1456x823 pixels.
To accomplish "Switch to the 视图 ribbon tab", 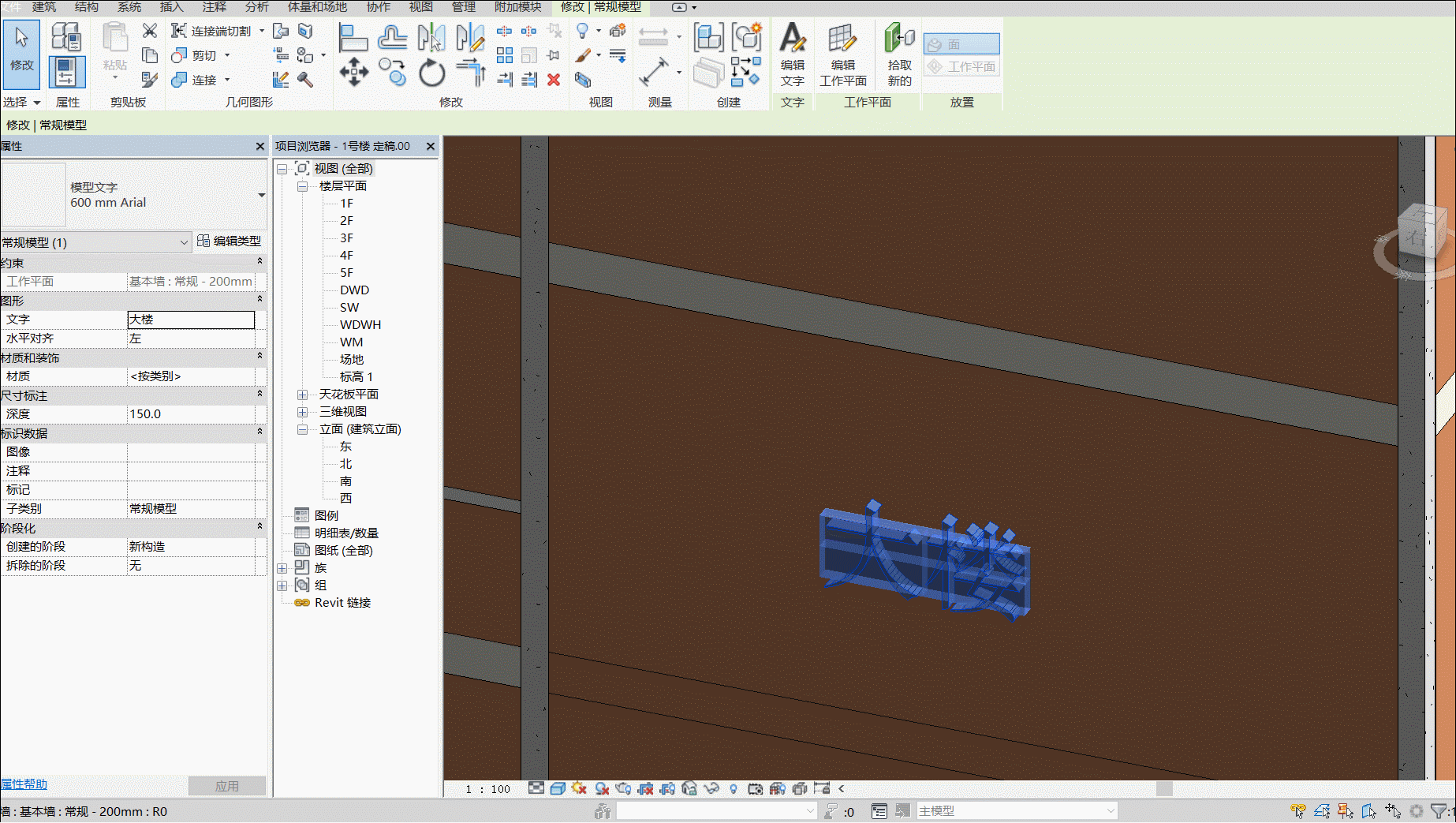I will point(420,7).
